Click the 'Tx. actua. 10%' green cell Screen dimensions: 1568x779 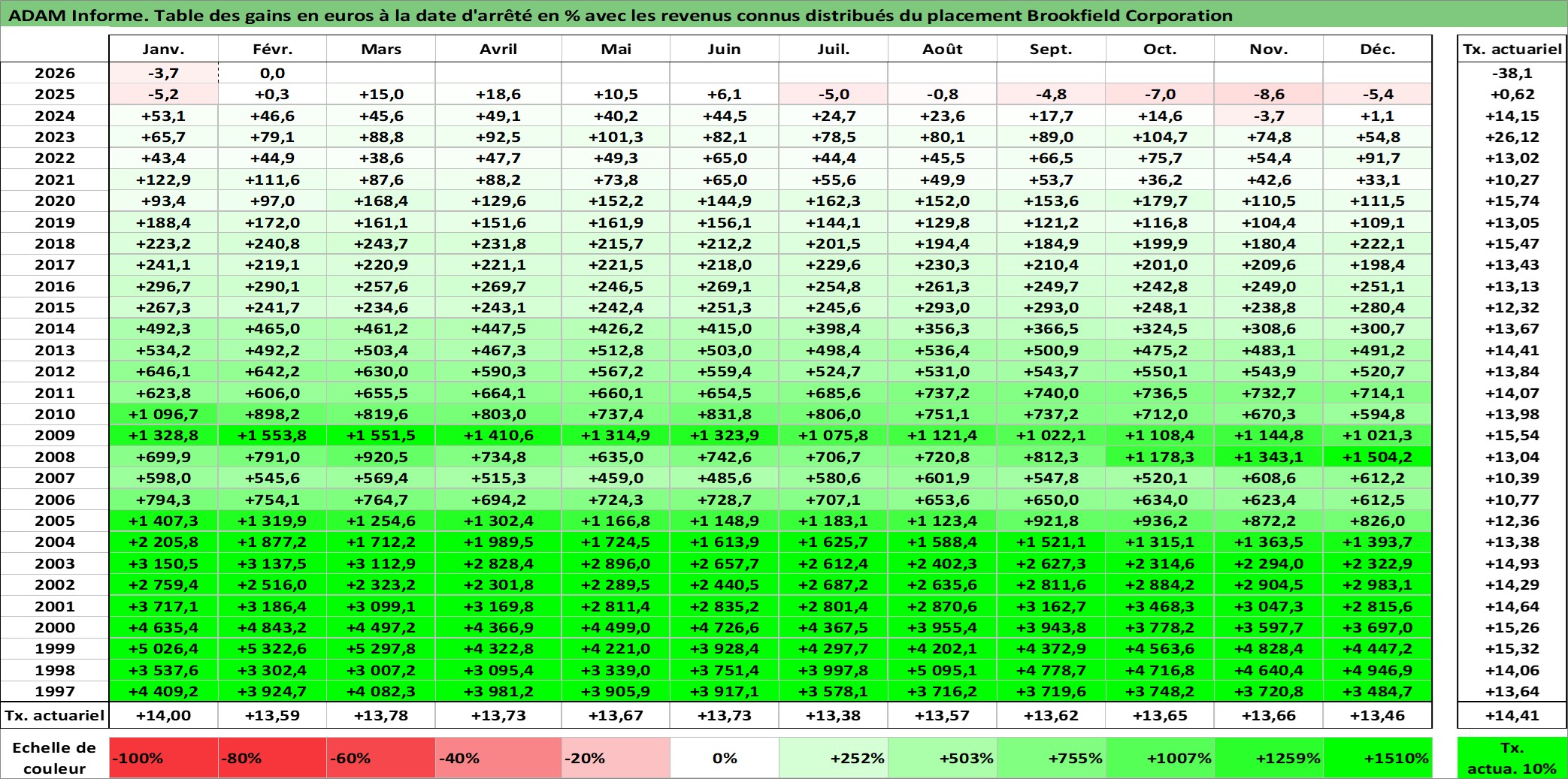(1512, 758)
